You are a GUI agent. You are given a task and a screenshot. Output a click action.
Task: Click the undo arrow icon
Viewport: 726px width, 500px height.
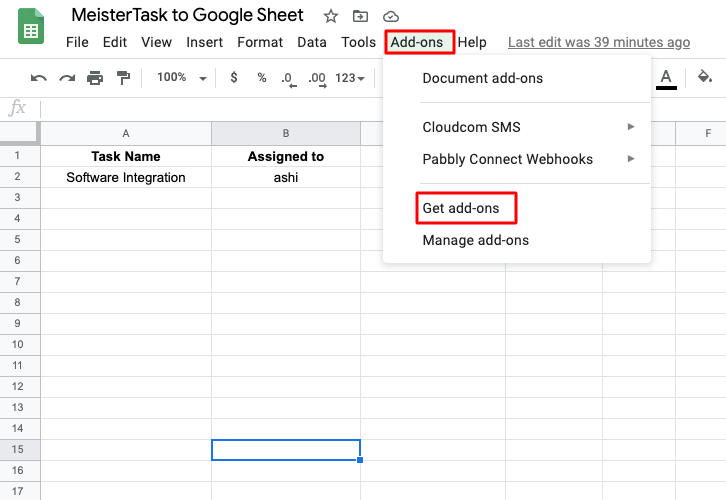pos(39,78)
